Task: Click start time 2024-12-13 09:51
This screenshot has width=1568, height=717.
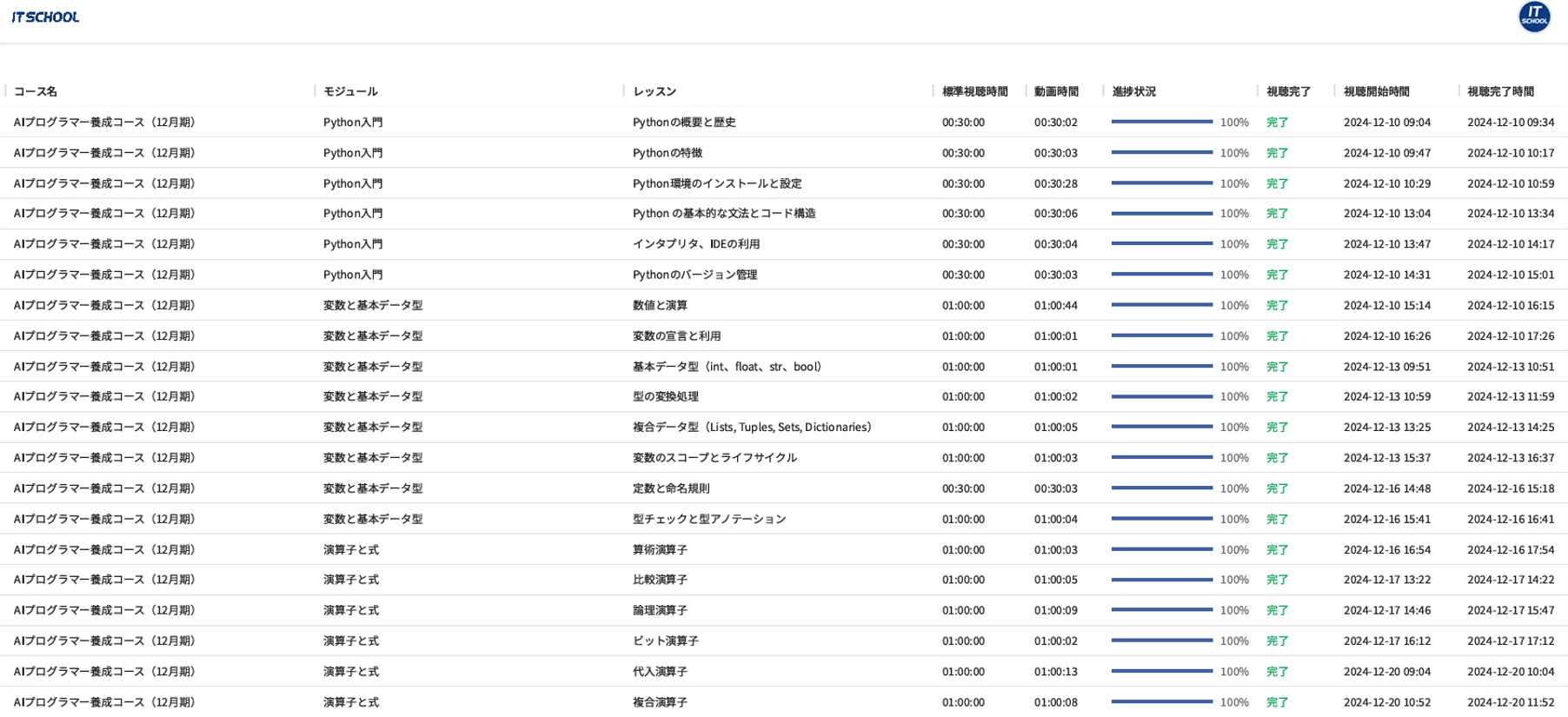Action: point(1387,367)
